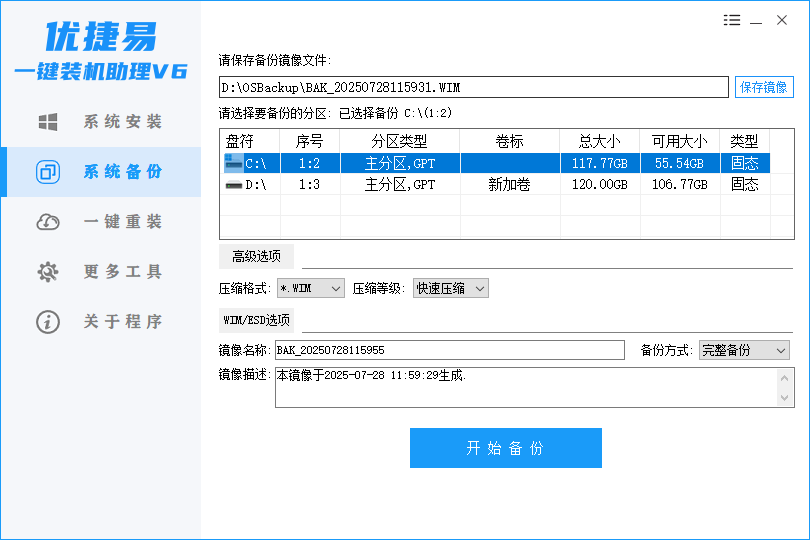810x540 pixels.
Task: Open the 备份方式 完整备份 dropdown
Action: tap(744, 350)
